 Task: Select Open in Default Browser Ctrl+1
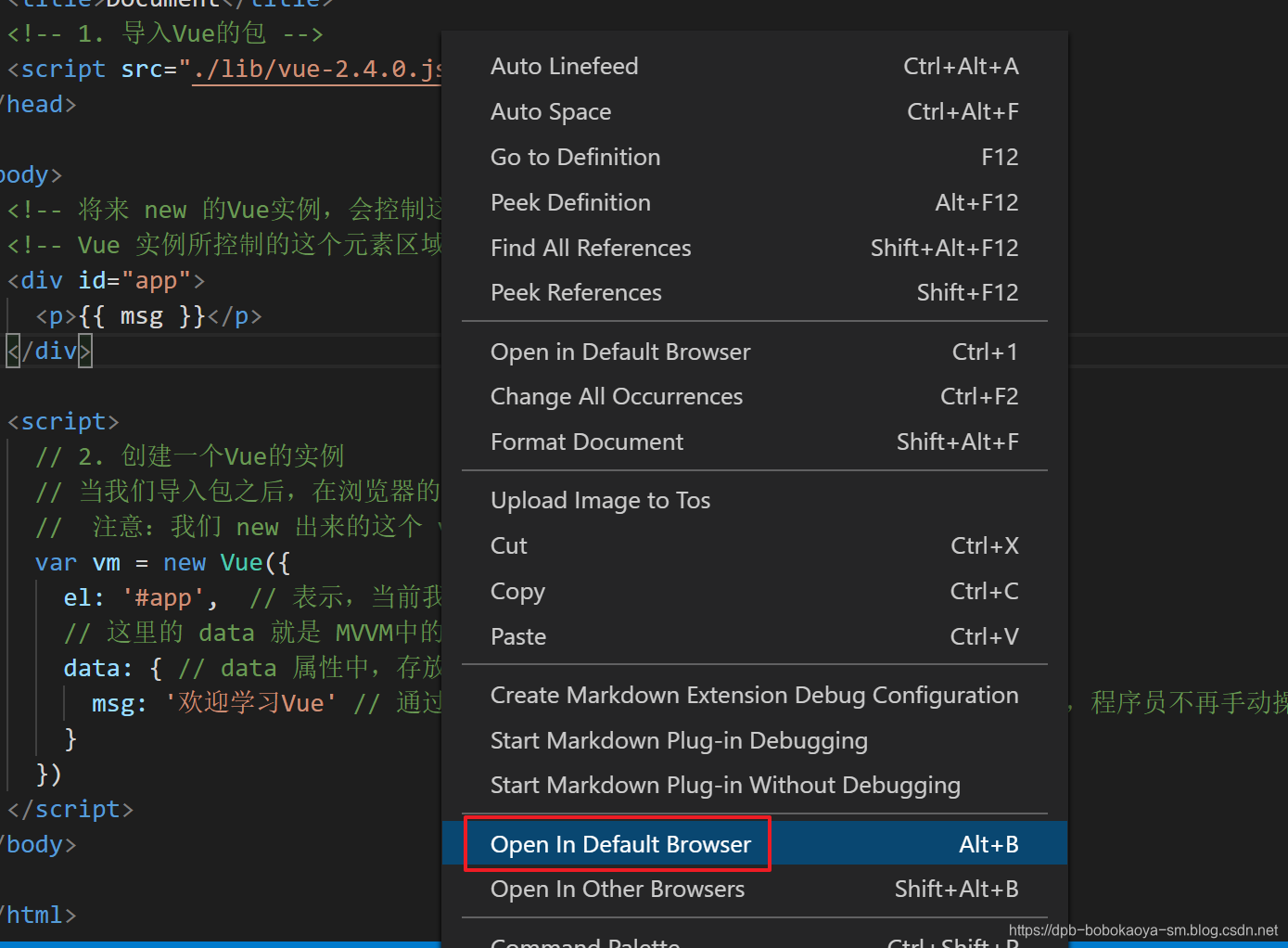coord(754,352)
